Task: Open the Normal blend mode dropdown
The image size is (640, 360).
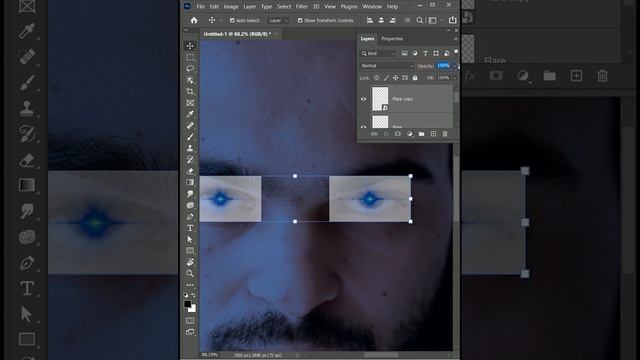Action: 387,66
